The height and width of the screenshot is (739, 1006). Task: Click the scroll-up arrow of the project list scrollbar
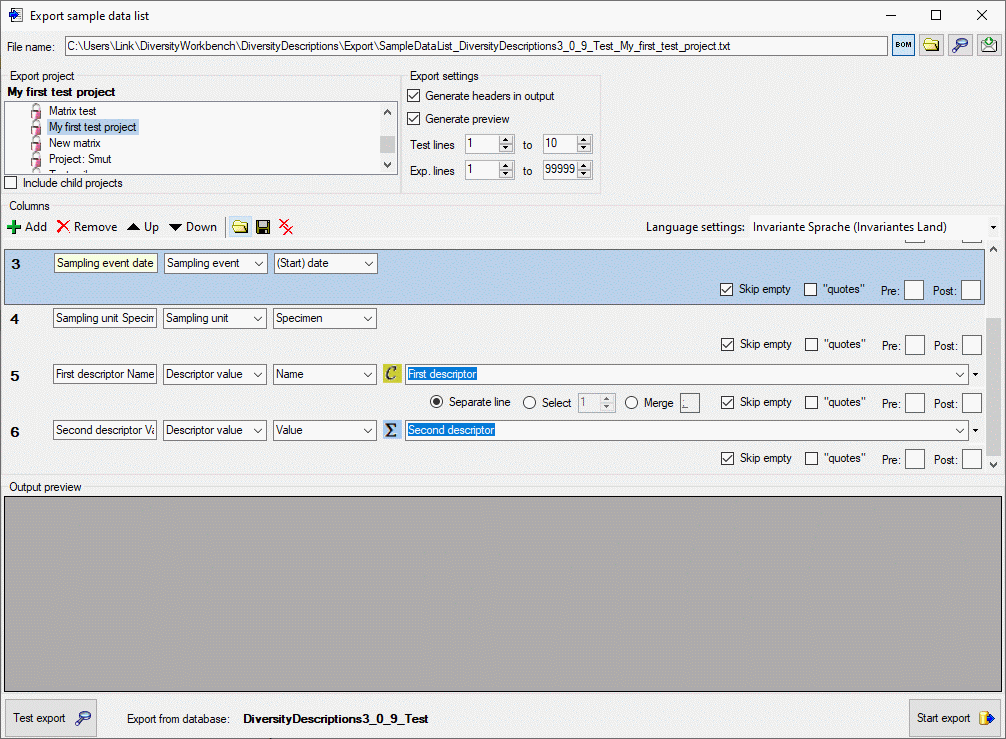(388, 112)
